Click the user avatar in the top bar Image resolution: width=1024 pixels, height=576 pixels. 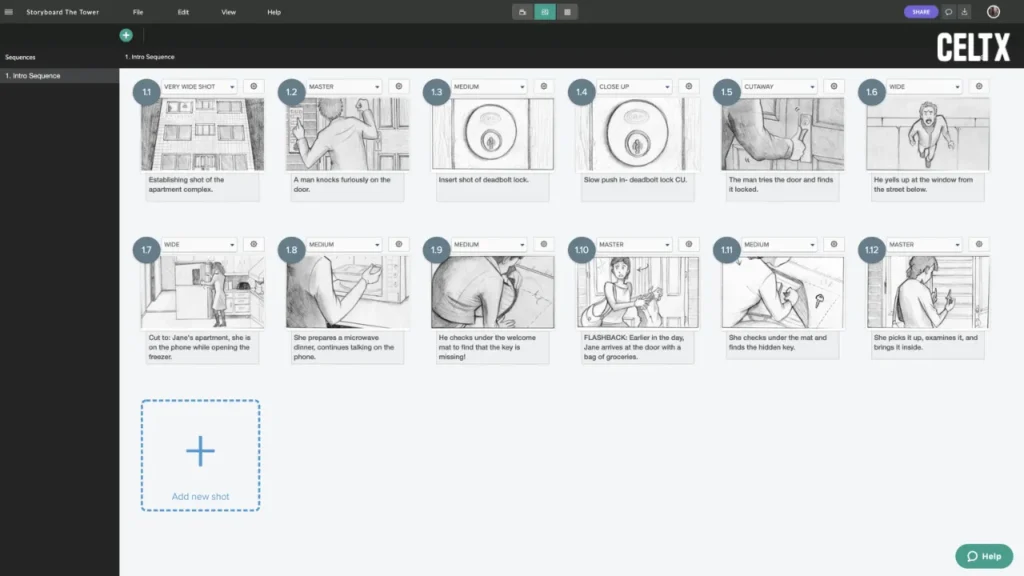pyautogui.click(x=992, y=11)
